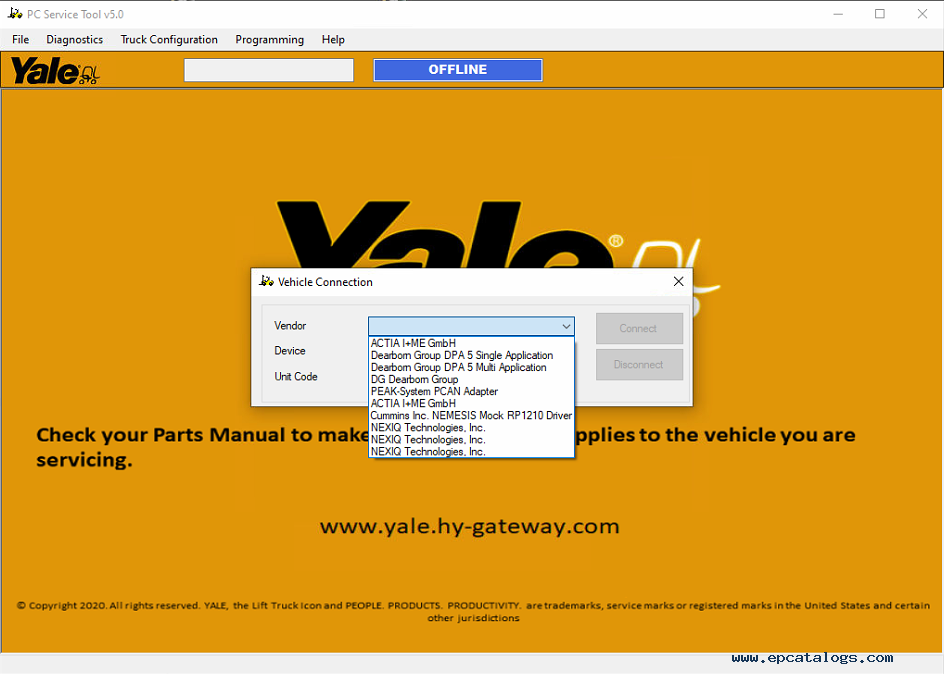Image resolution: width=944 pixels, height=674 pixels.
Task: Open the File menu
Action: pyautogui.click(x=20, y=40)
